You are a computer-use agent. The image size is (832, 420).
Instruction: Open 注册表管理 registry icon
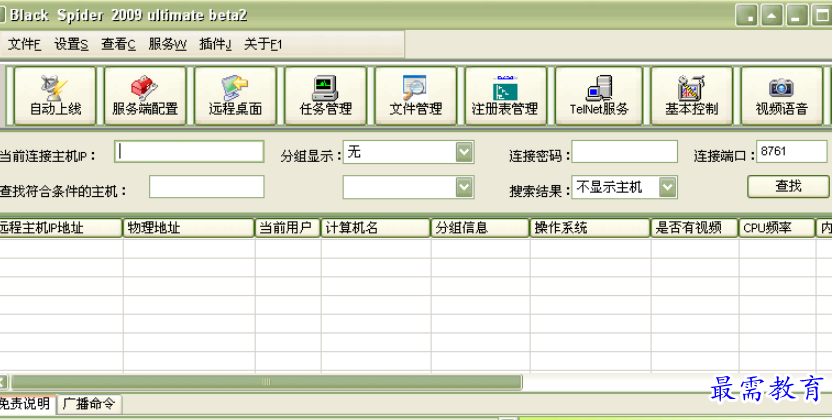506,96
